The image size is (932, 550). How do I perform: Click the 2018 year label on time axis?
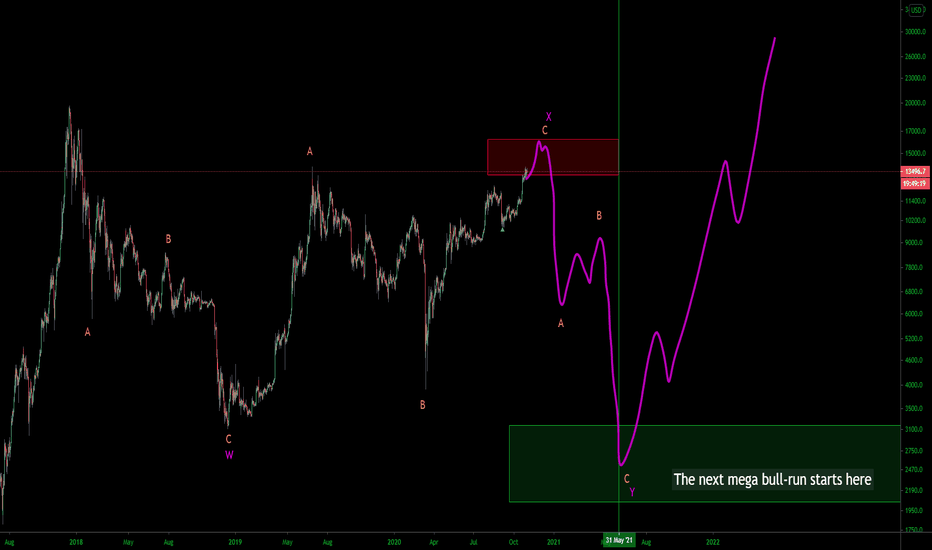click(76, 542)
